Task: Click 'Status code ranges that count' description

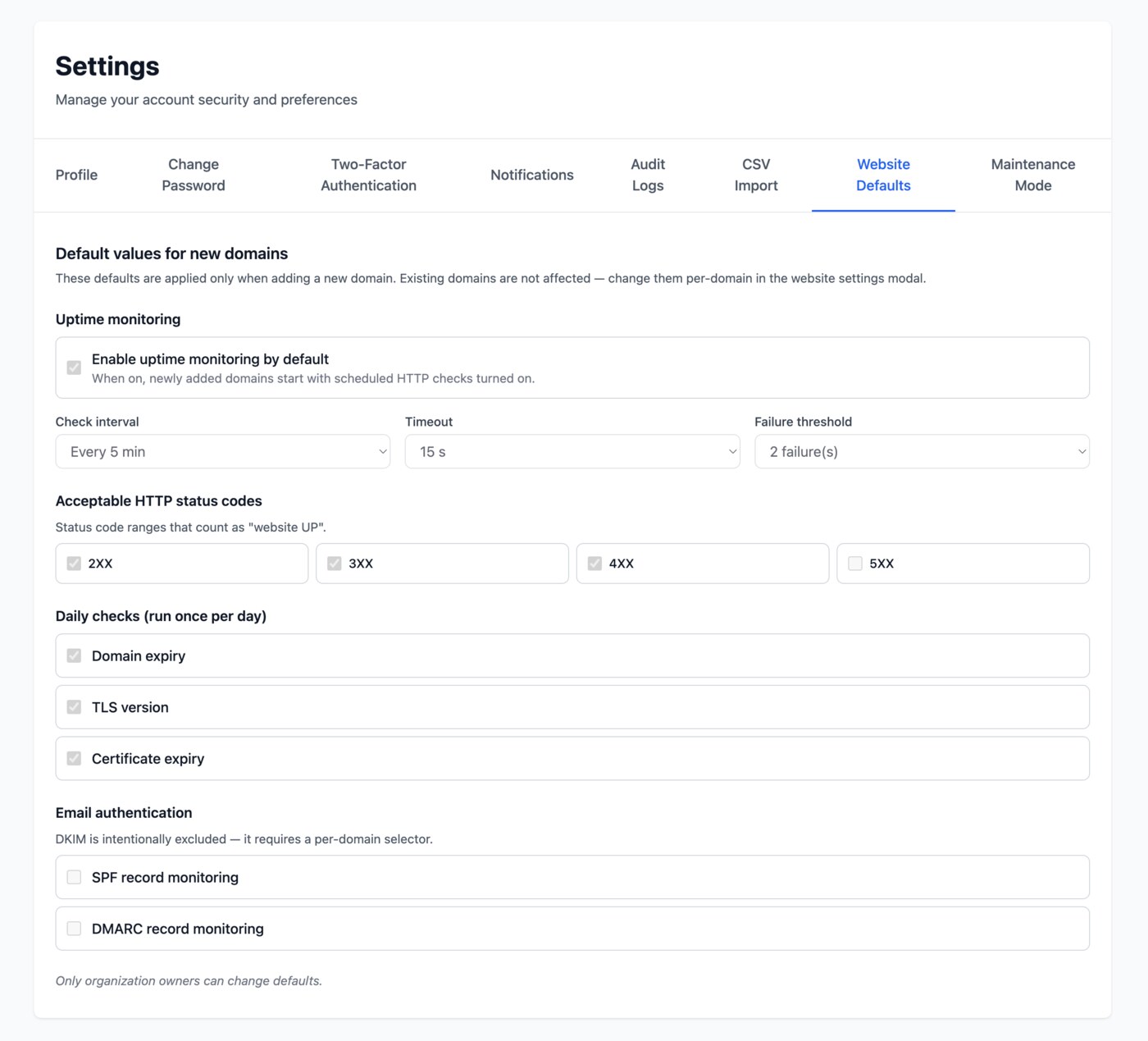Action: 190,527
